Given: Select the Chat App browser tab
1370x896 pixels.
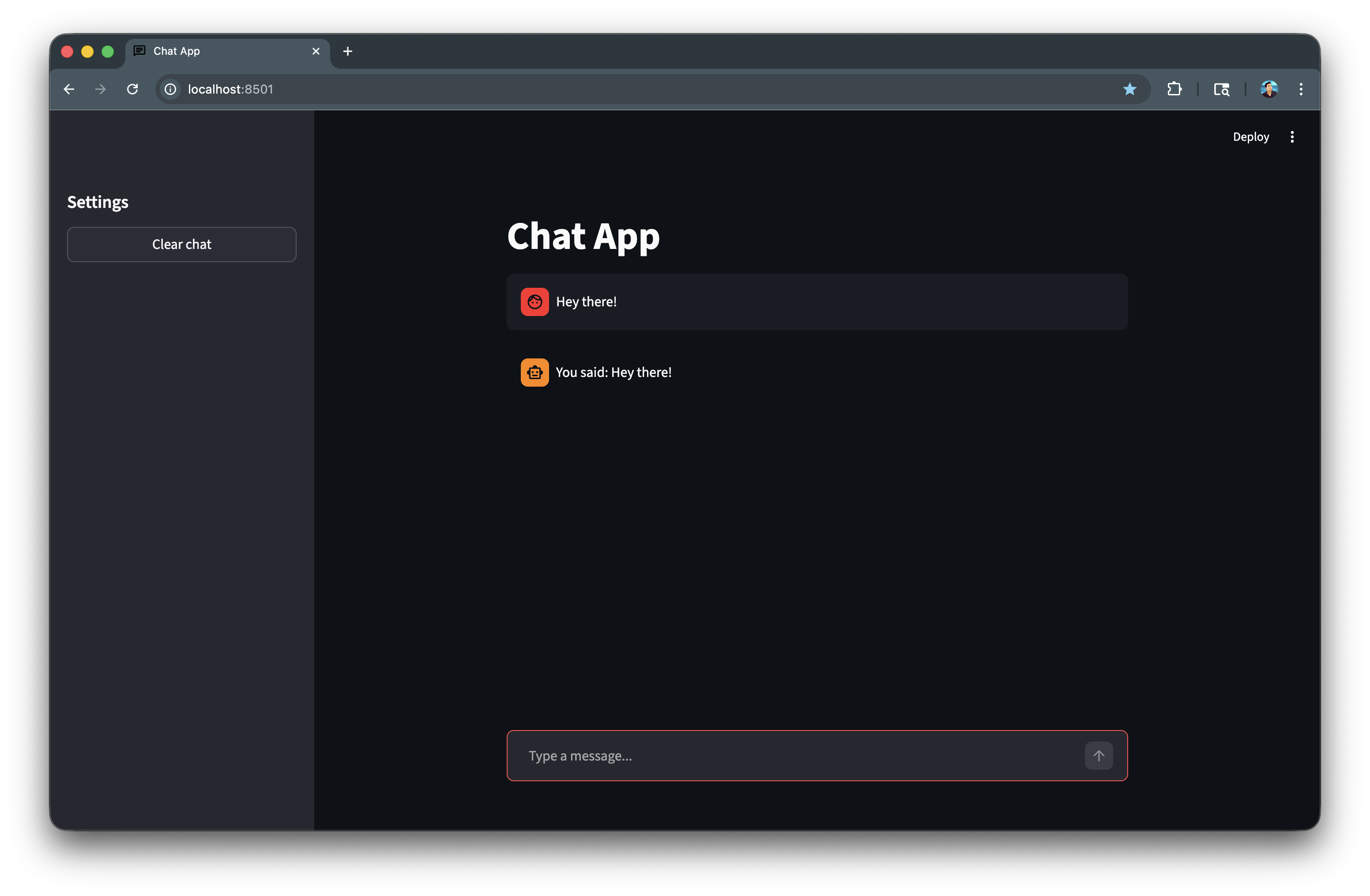Looking at the screenshot, I should point(219,51).
